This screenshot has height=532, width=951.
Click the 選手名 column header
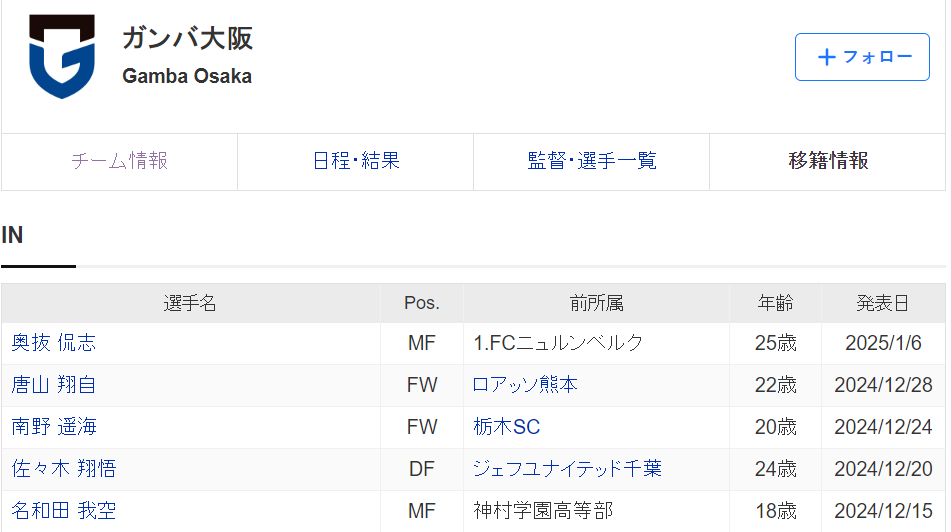pos(190,303)
